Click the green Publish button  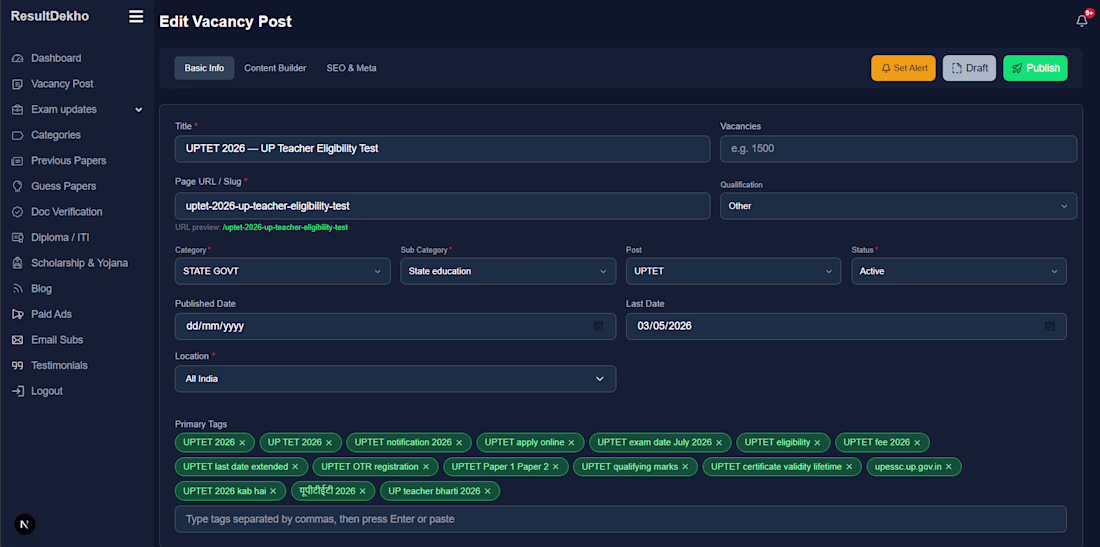click(x=1035, y=68)
